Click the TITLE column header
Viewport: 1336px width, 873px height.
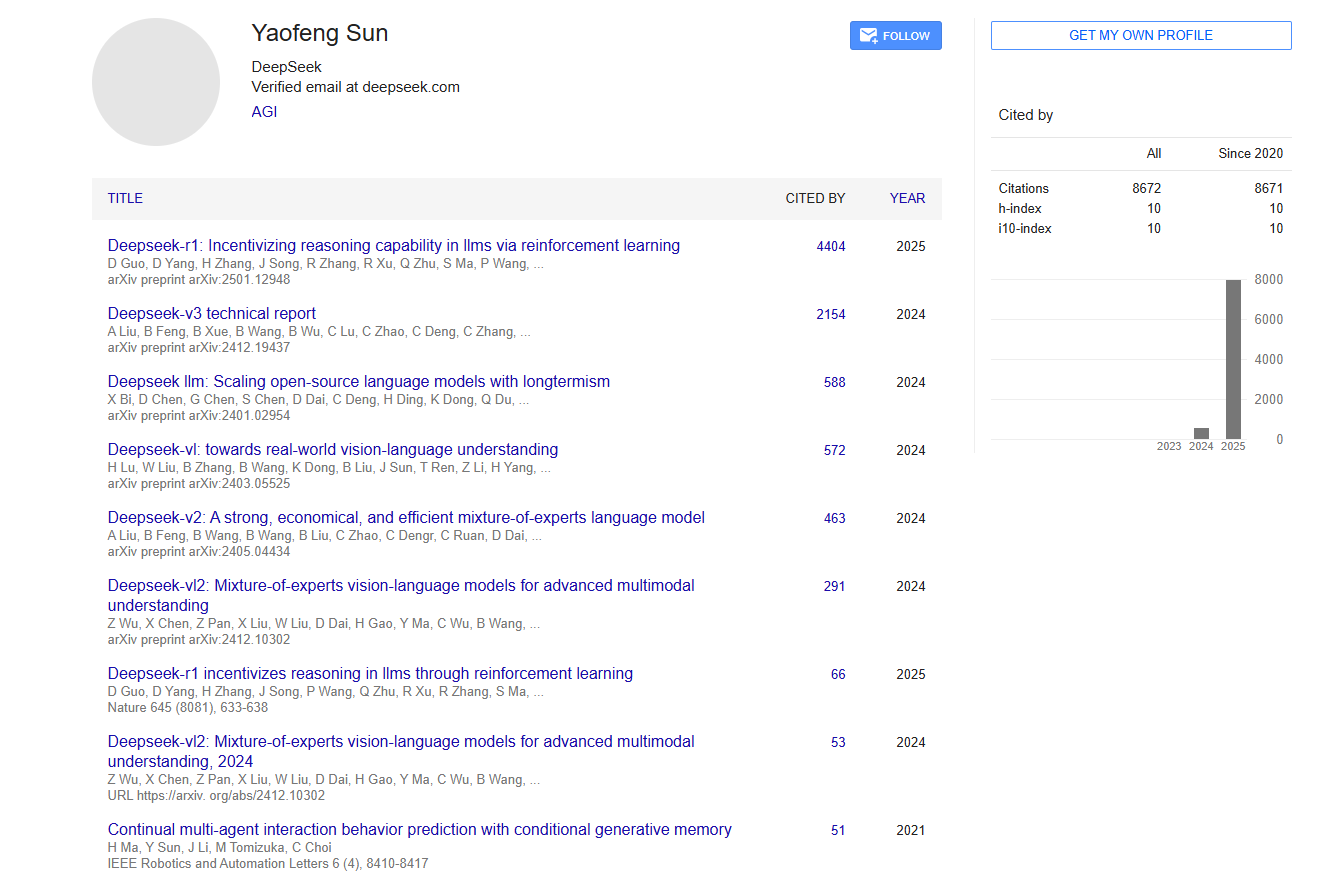tap(125, 198)
